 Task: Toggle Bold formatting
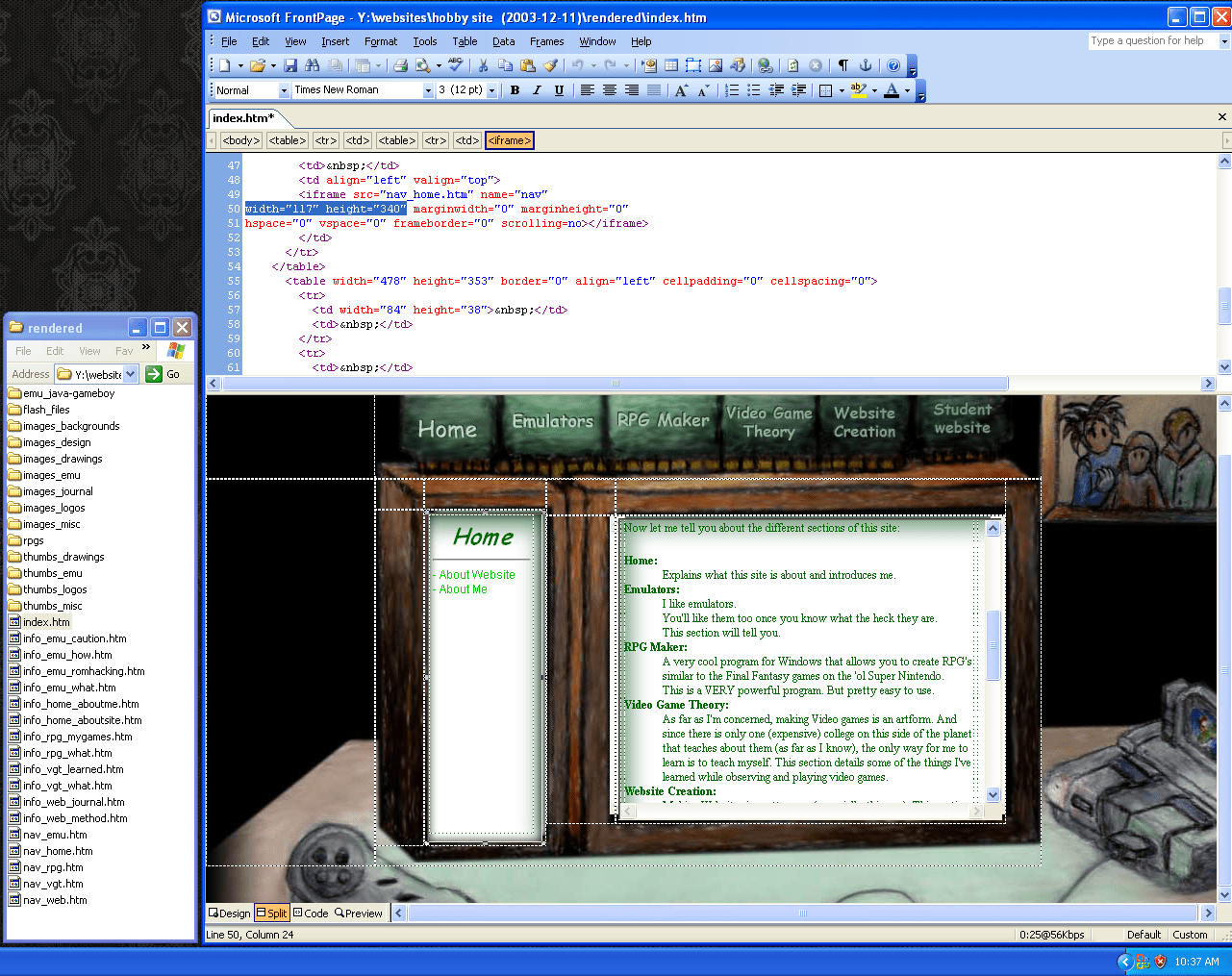(515, 90)
